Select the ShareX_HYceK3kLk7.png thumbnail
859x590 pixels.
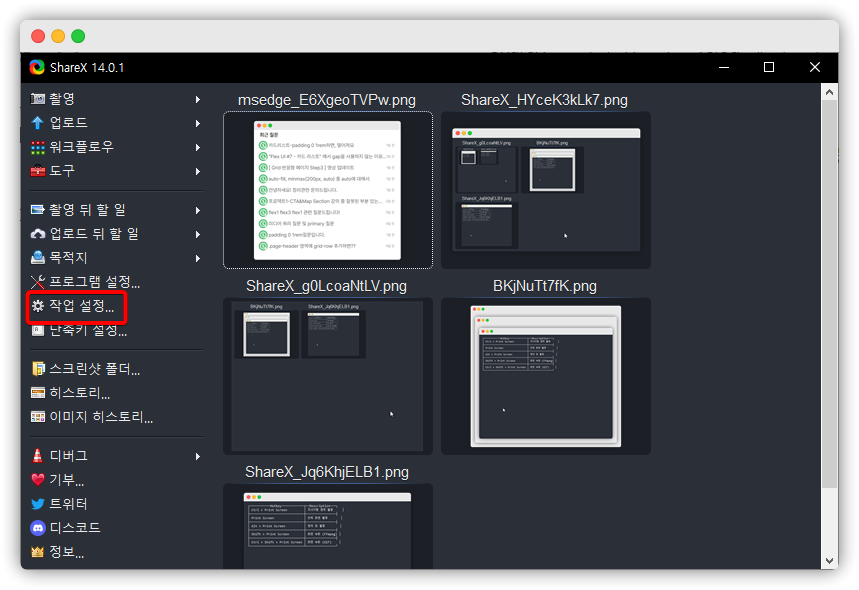click(x=546, y=190)
